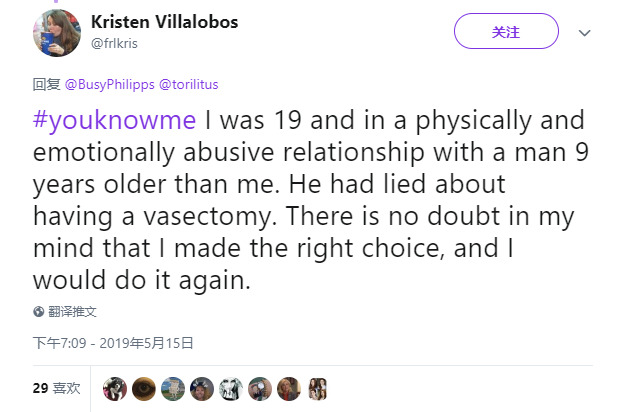Click the globe translate icon
The image size is (622, 412).
click(x=38, y=312)
